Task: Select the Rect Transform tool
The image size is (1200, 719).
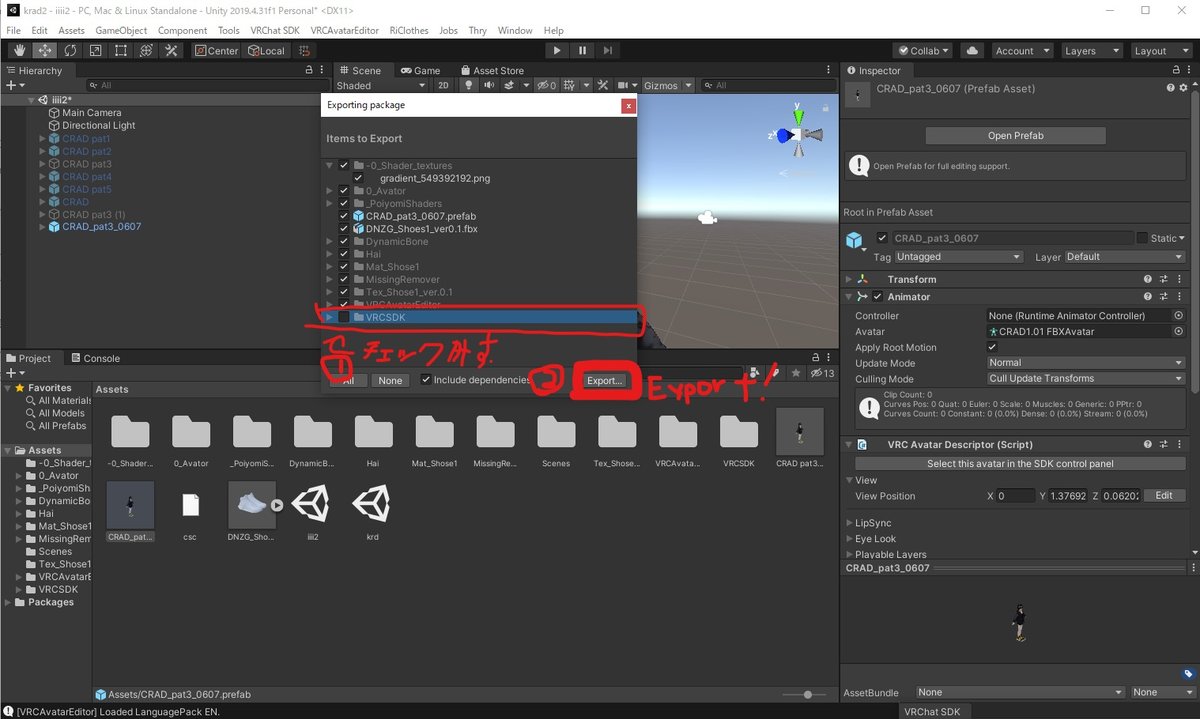Action: pyautogui.click(x=121, y=50)
